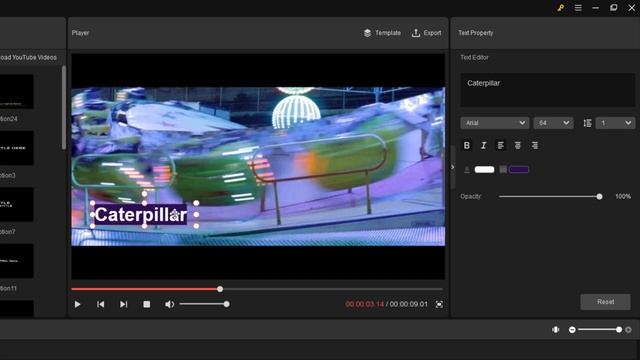Toggle bold text formatting

467,145
